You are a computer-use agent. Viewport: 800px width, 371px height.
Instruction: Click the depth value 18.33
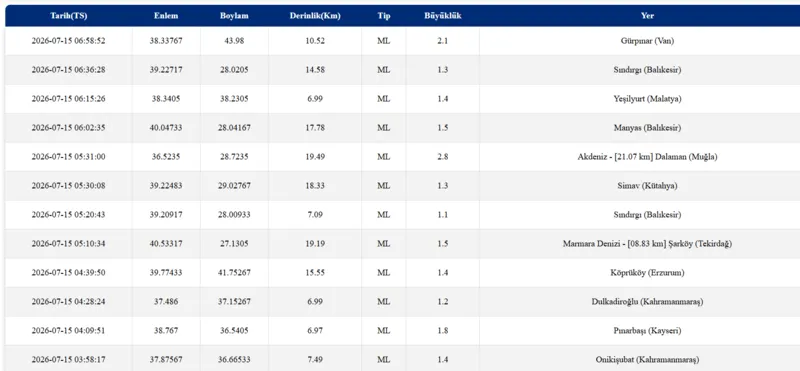(x=315, y=186)
